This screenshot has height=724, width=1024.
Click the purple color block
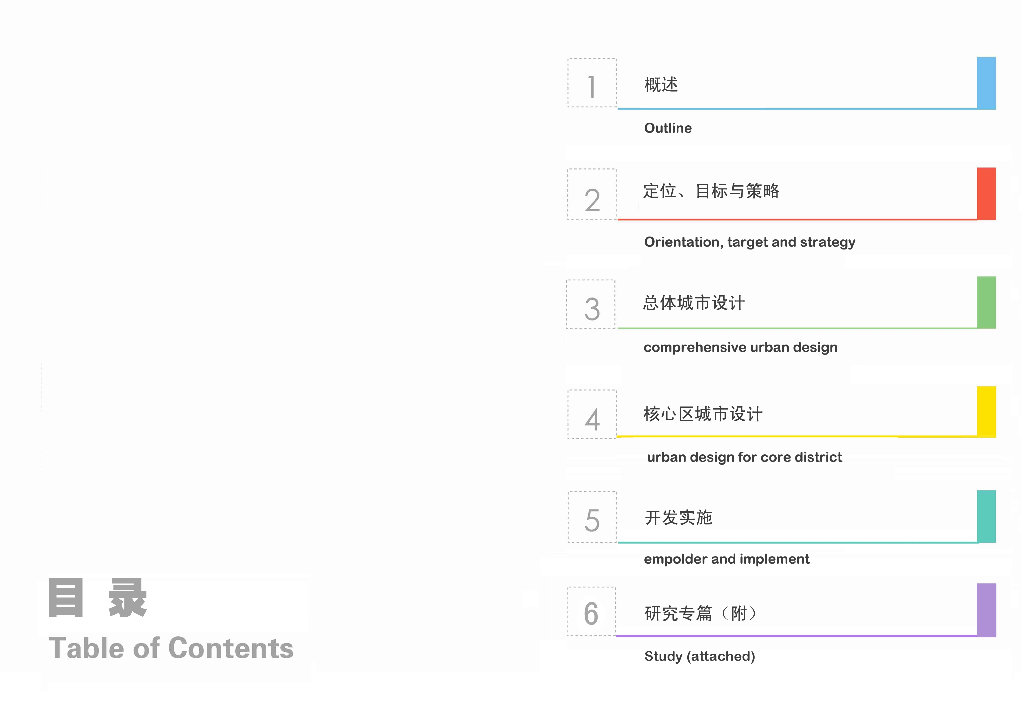click(986, 610)
